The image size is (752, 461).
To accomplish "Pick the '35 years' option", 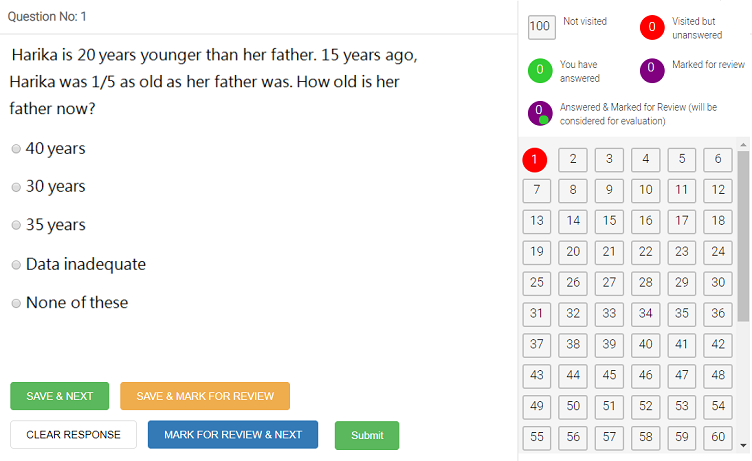I will [16, 225].
